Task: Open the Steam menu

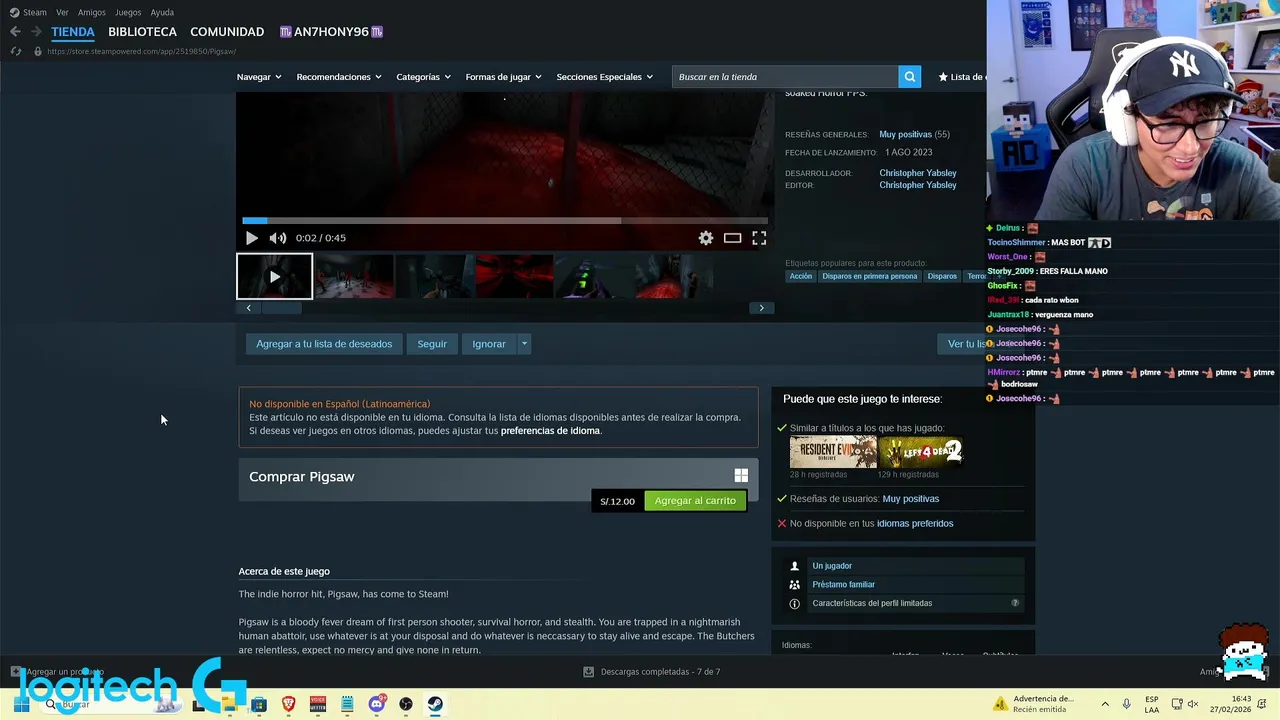Action: [x=29, y=12]
